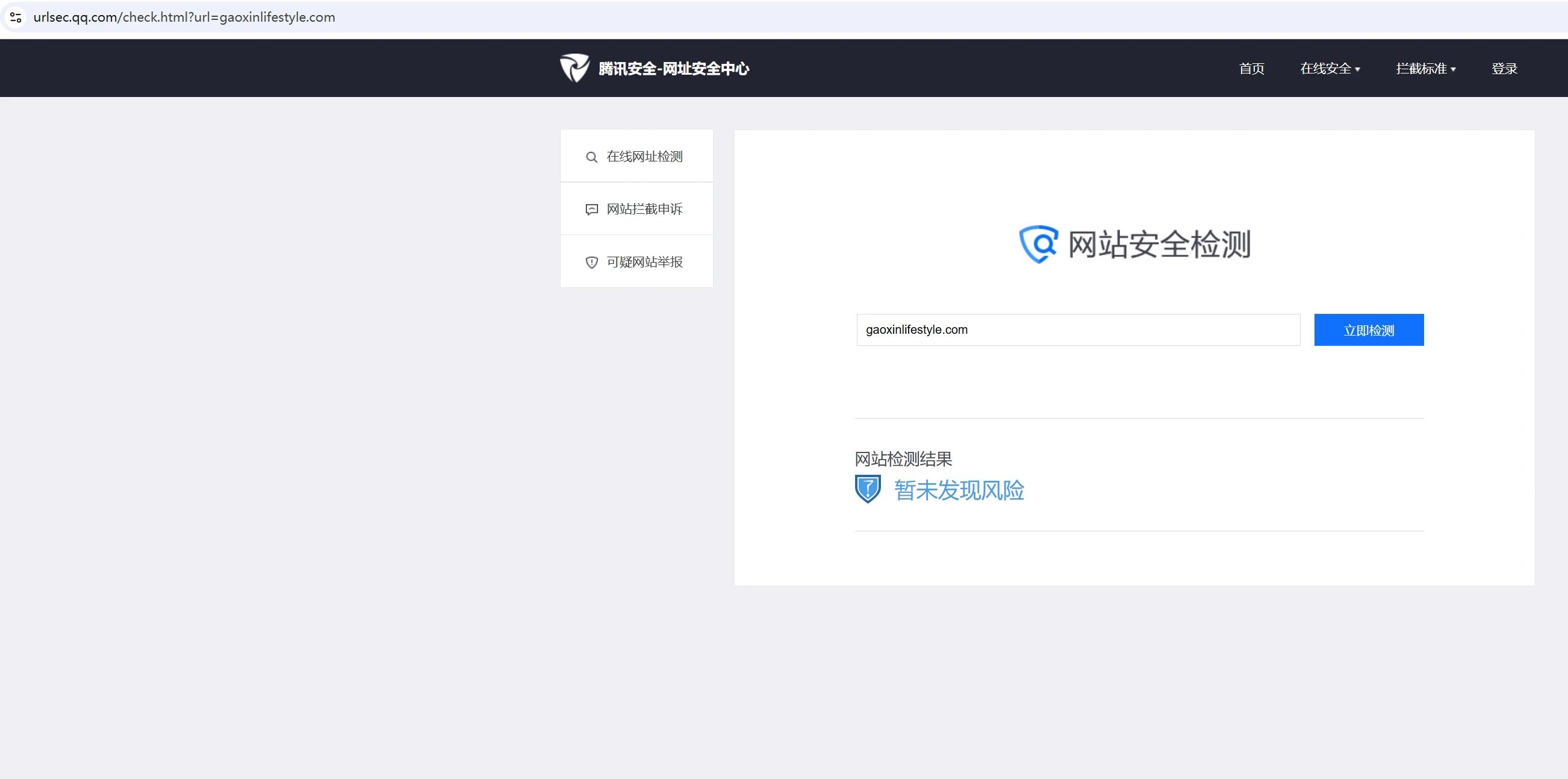Focus the gaoxinlifestyle.com URL input field
Image resolution: width=1568 pixels, height=779 pixels.
pyautogui.click(x=1077, y=330)
